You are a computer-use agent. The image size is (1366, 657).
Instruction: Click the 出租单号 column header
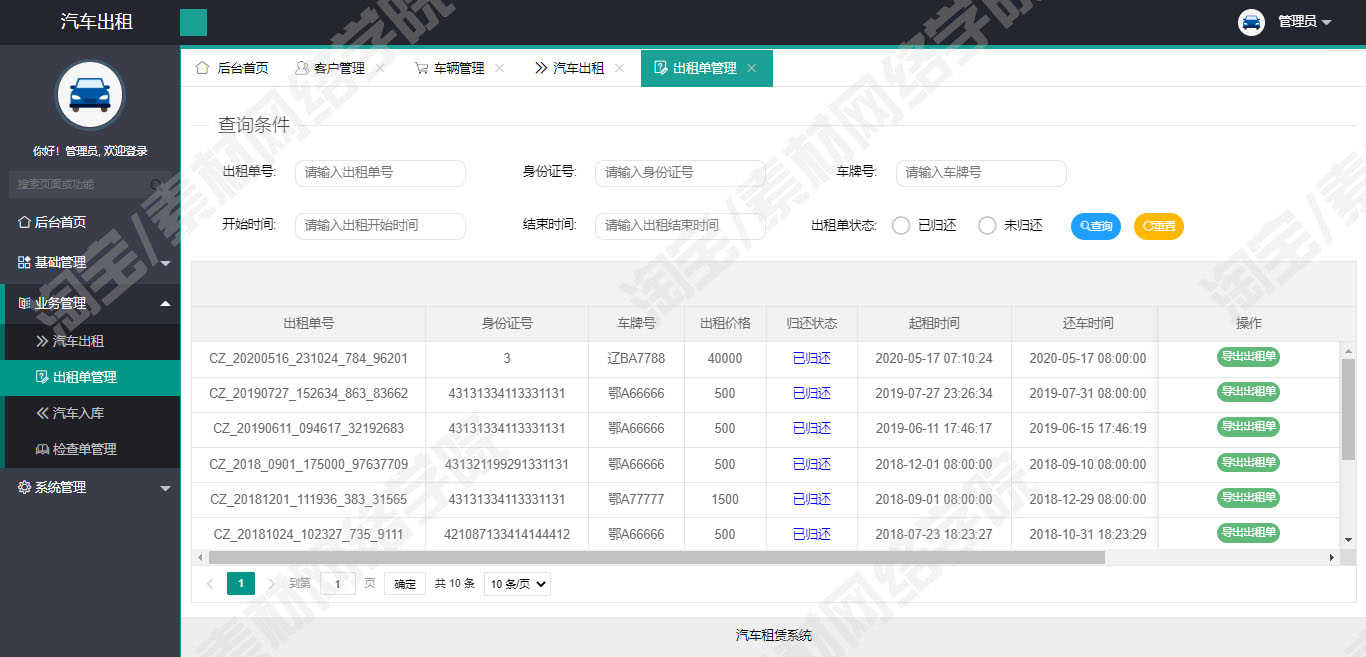tap(309, 323)
